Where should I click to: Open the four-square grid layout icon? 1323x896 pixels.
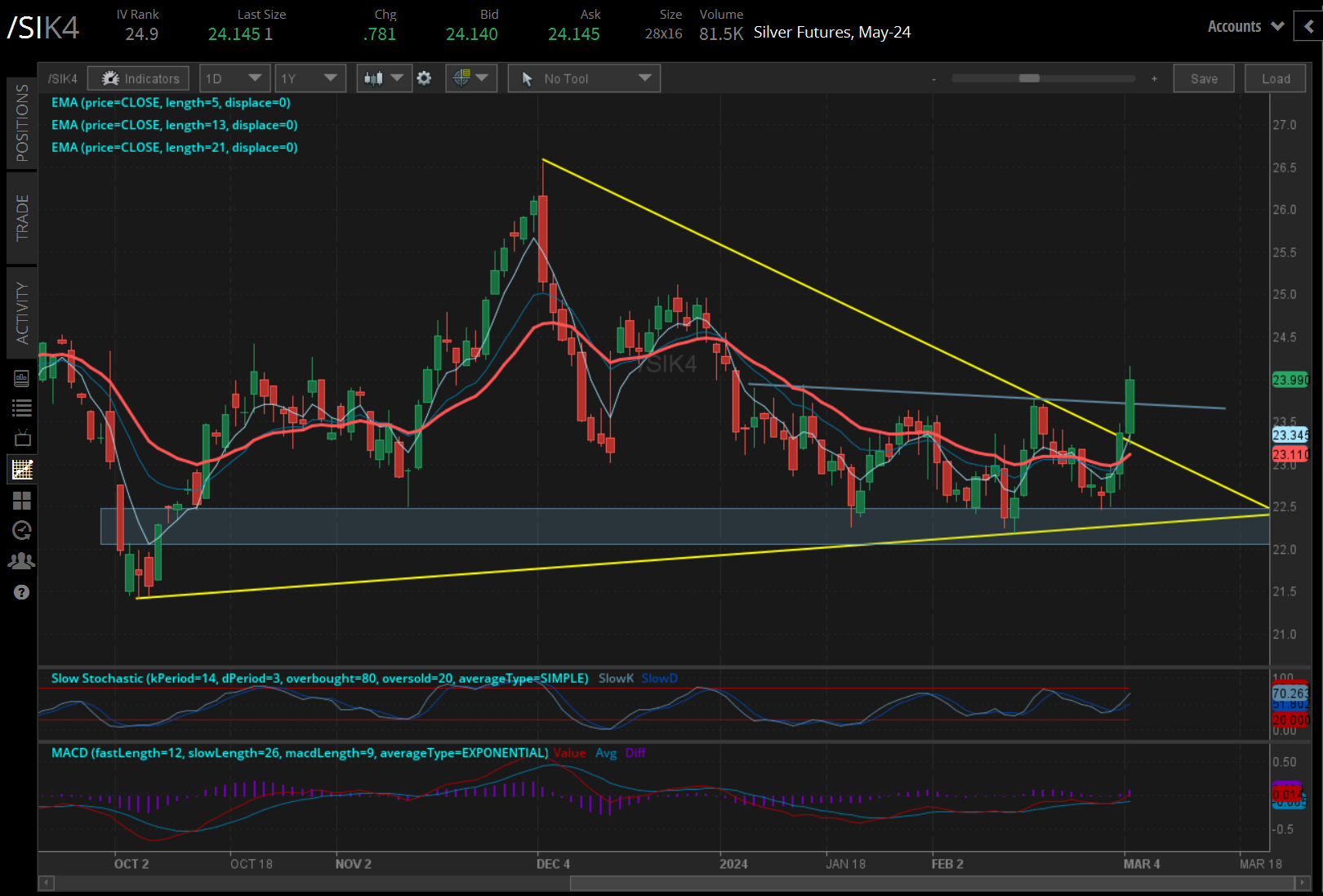22,501
